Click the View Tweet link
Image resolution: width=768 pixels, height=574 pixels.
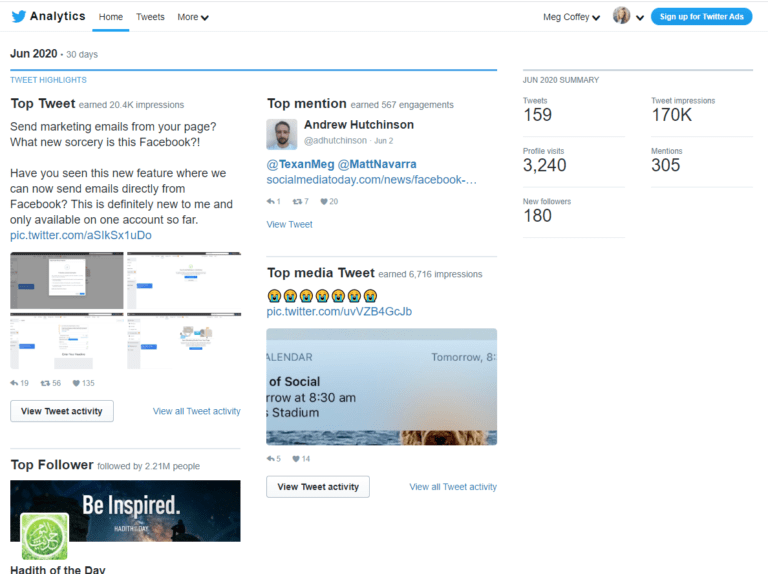289,224
